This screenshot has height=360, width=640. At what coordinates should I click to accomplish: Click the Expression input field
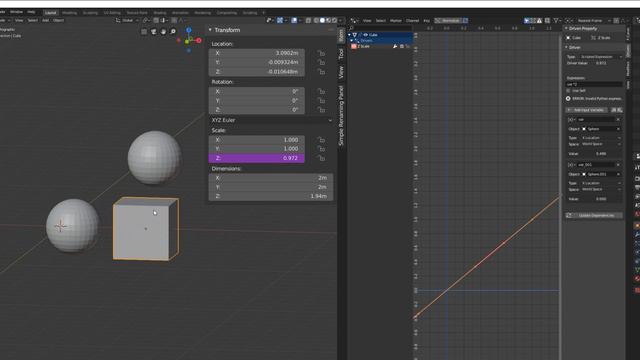tap(594, 84)
